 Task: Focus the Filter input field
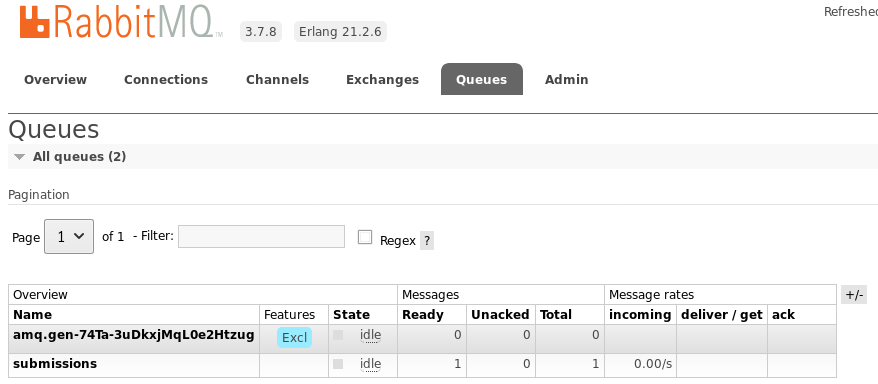pos(261,236)
